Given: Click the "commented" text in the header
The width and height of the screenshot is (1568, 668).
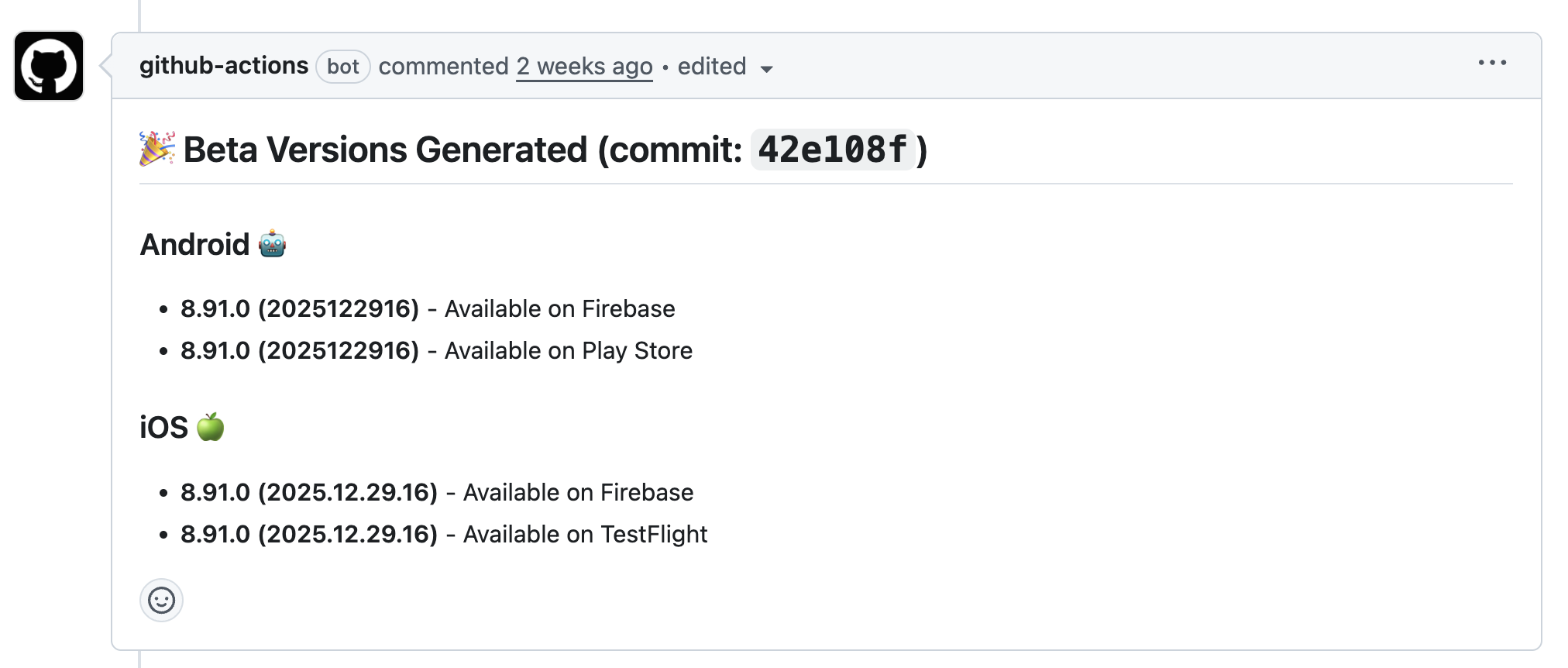Looking at the screenshot, I should (443, 67).
